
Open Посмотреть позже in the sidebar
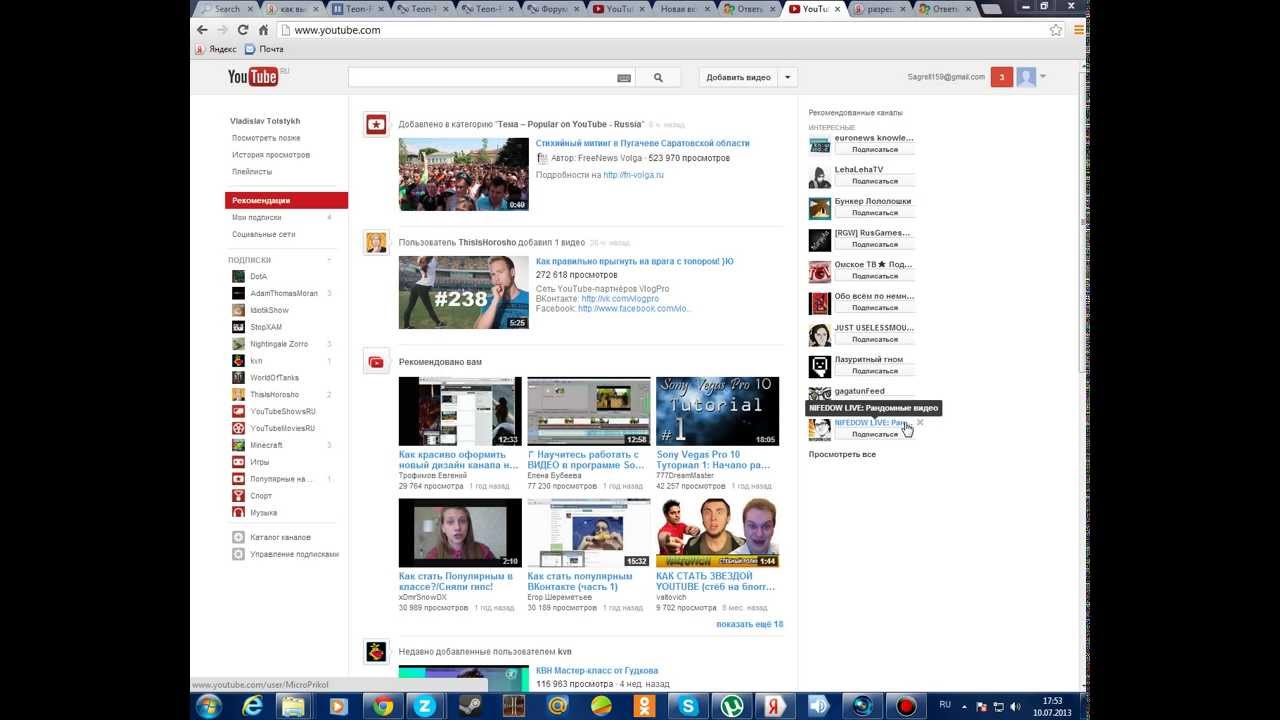pos(266,138)
